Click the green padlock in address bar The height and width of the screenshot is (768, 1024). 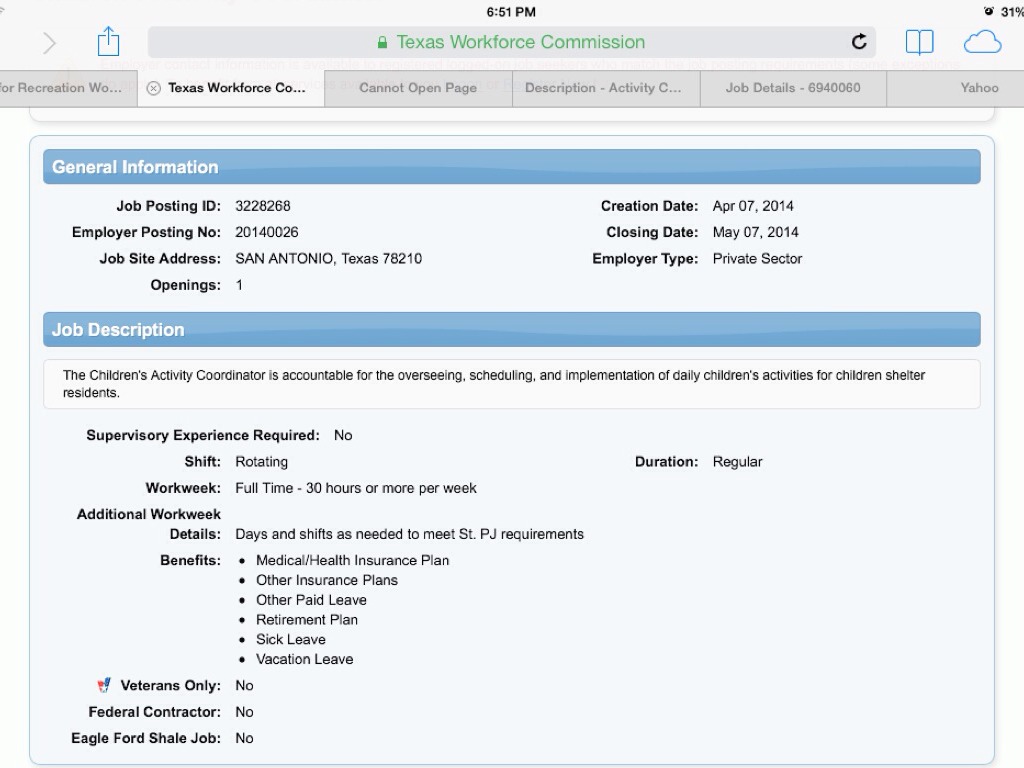[382, 43]
